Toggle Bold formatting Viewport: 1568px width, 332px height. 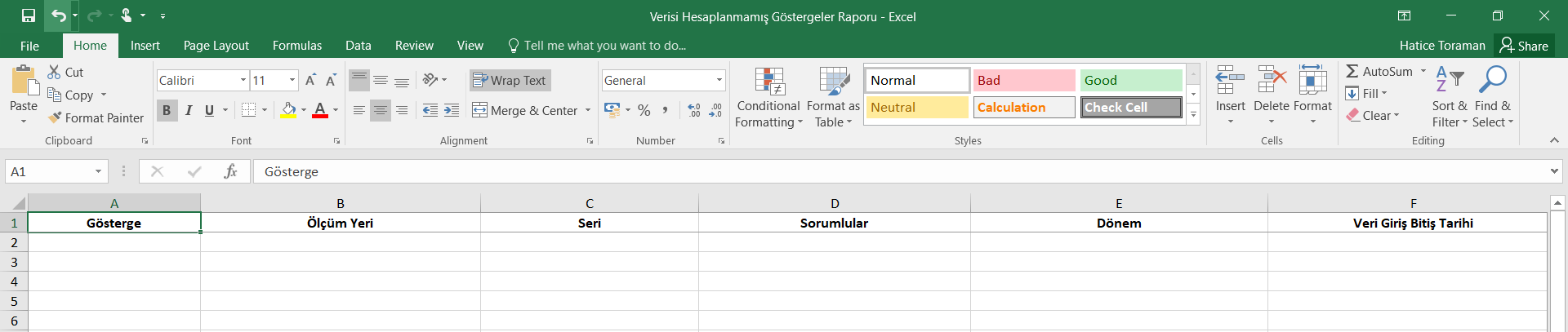(x=167, y=110)
